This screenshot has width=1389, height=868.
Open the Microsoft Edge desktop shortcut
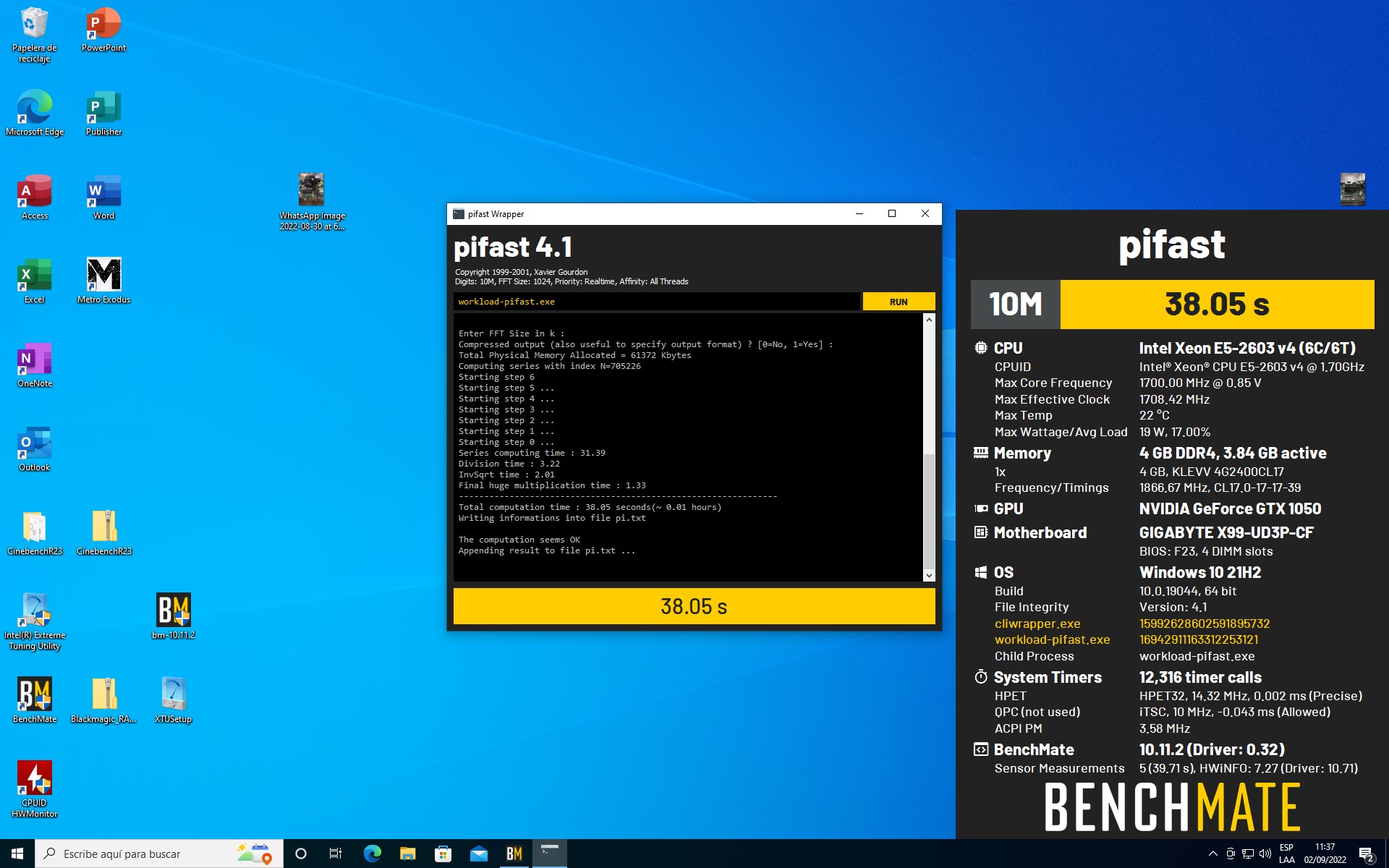tap(34, 112)
